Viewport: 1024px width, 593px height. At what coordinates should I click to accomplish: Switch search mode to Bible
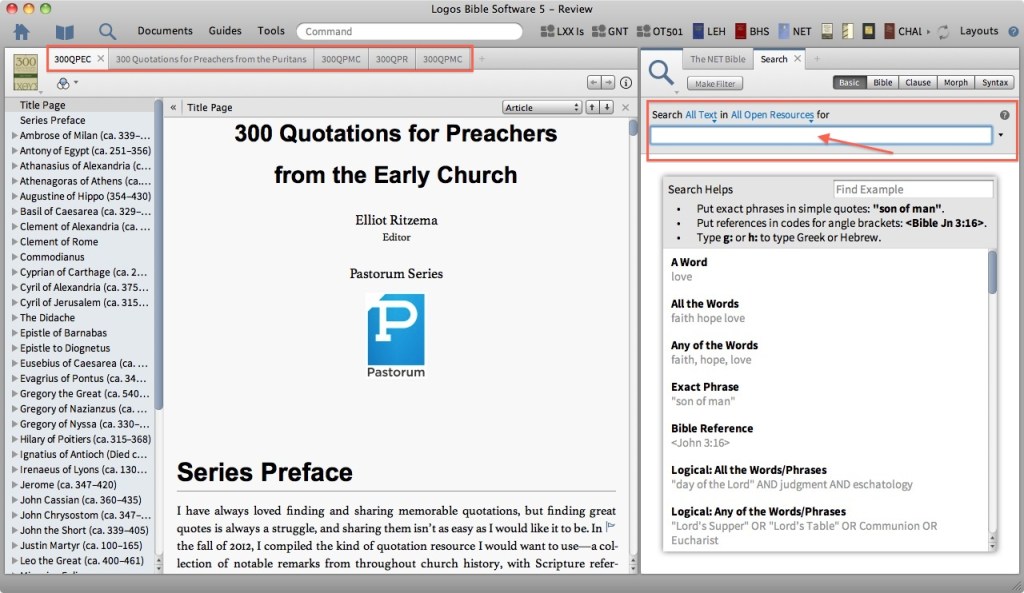[883, 82]
